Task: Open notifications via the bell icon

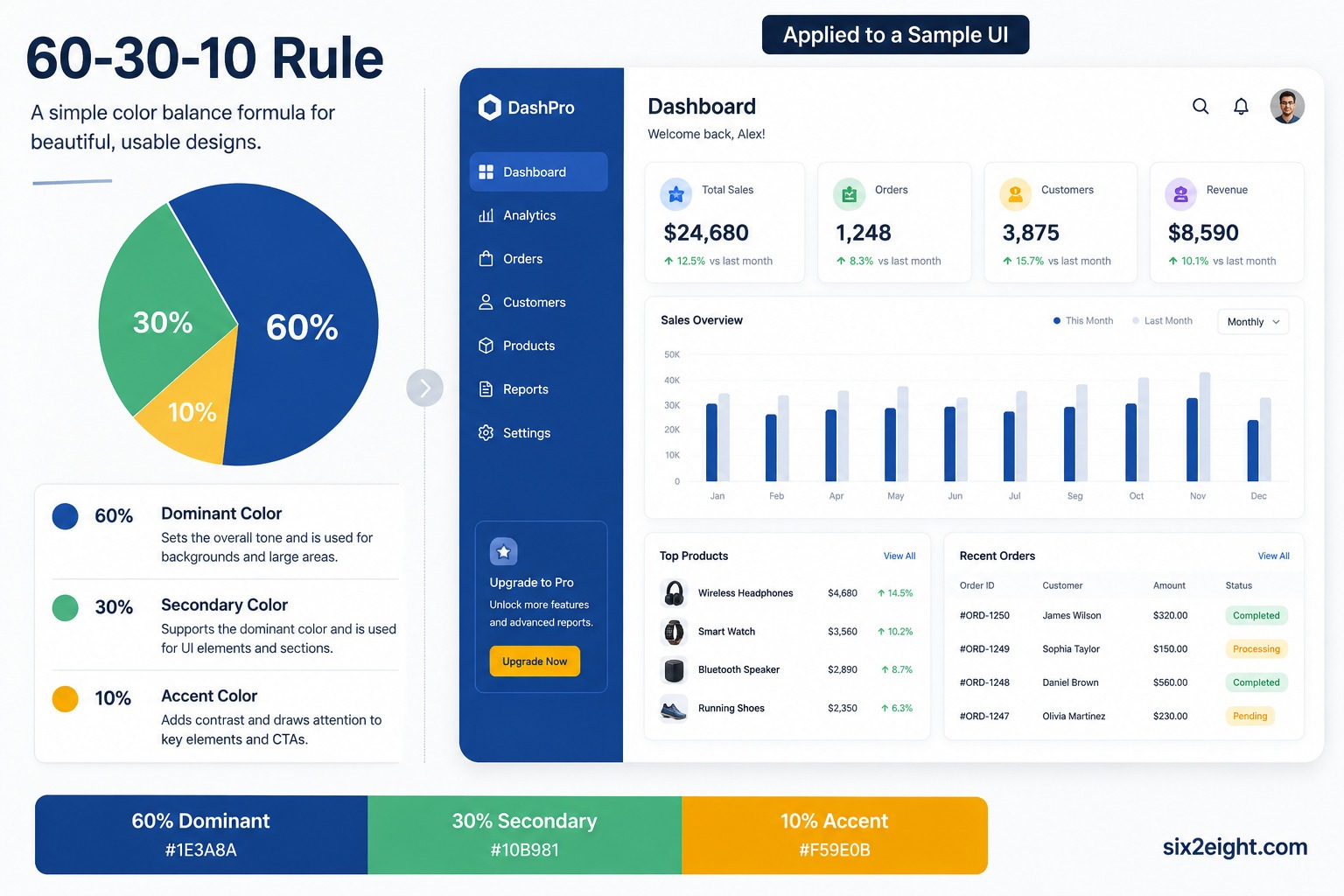Action: coord(1241,107)
